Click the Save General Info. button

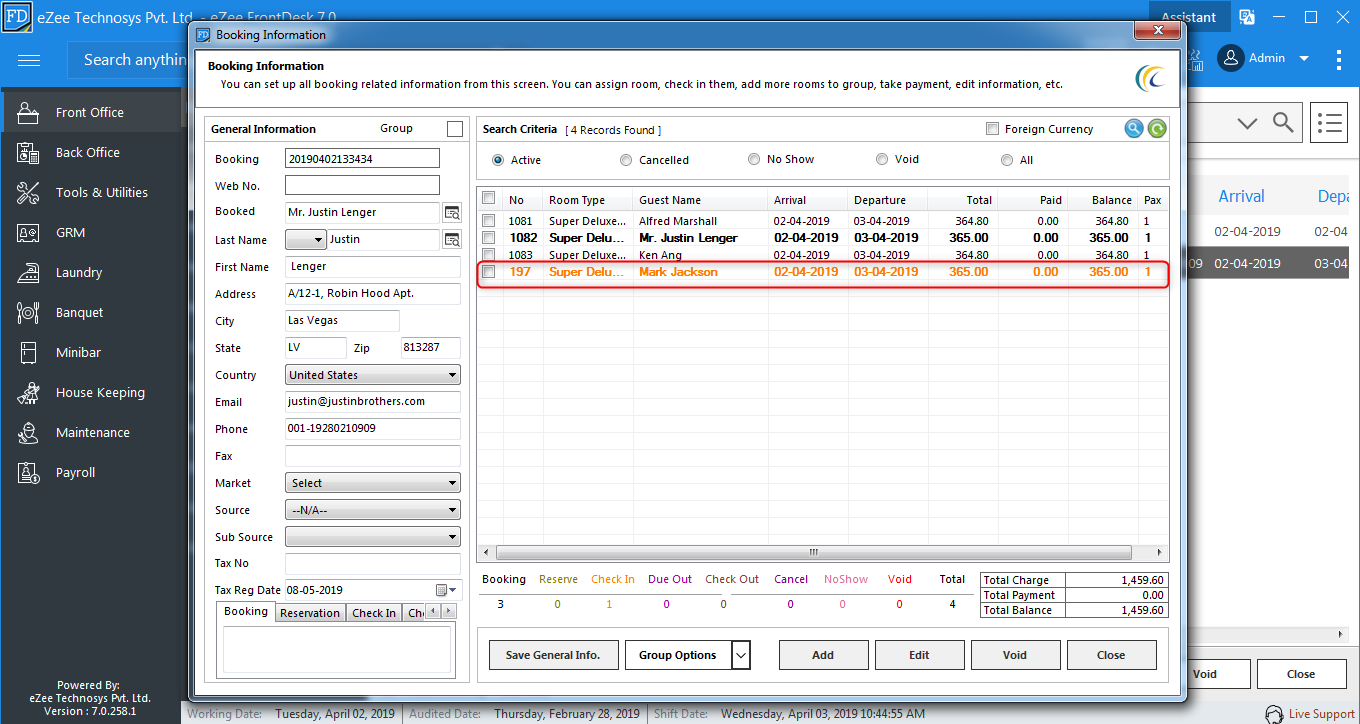pyautogui.click(x=553, y=655)
